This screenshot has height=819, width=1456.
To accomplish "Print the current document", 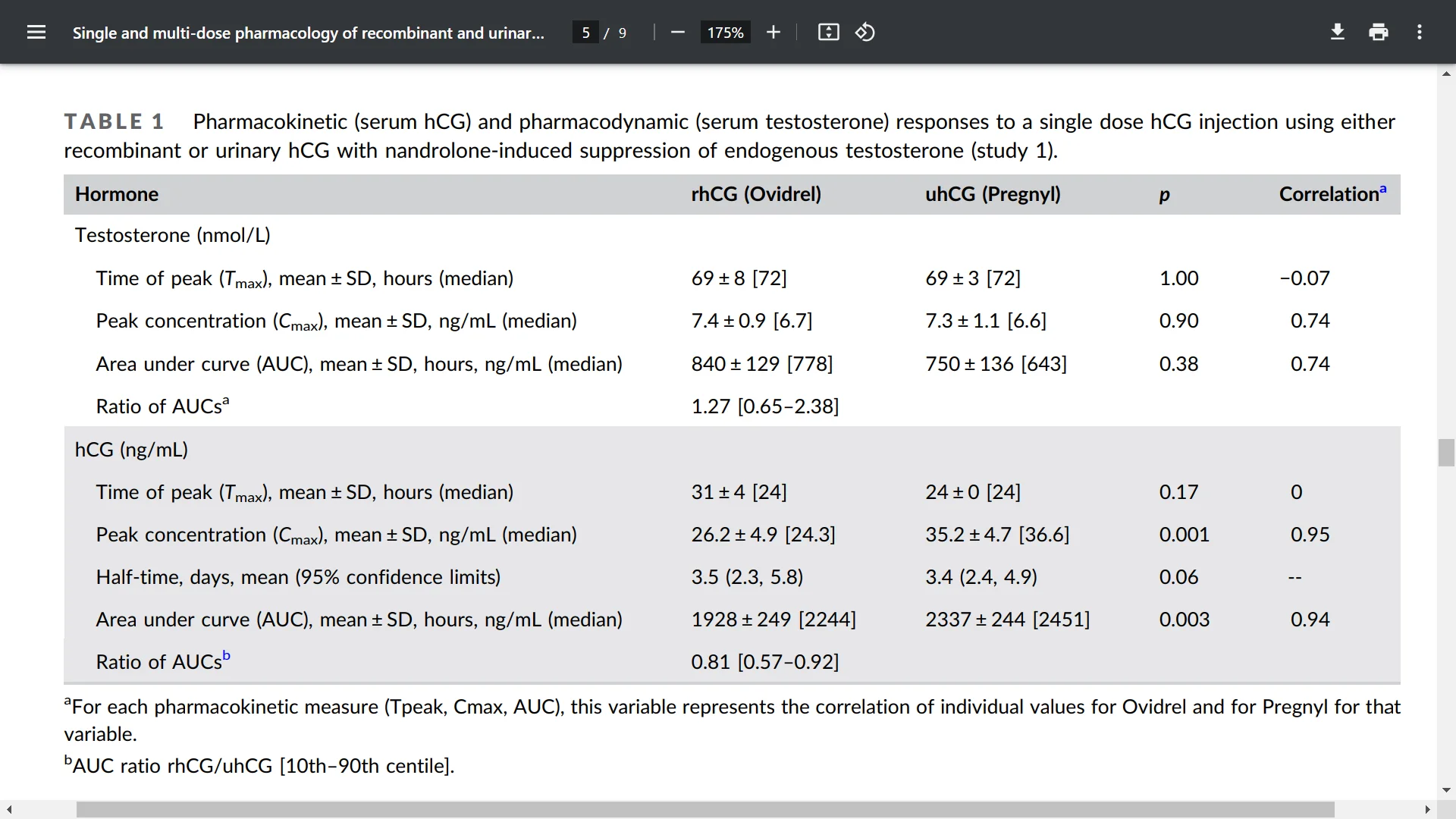I will pos(1378,32).
